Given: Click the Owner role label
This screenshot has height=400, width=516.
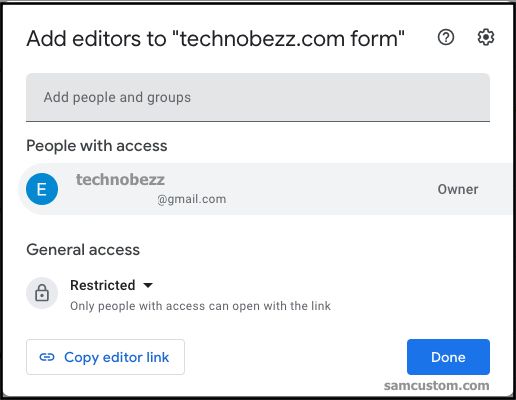Looking at the screenshot, I should click(x=458, y=189).
